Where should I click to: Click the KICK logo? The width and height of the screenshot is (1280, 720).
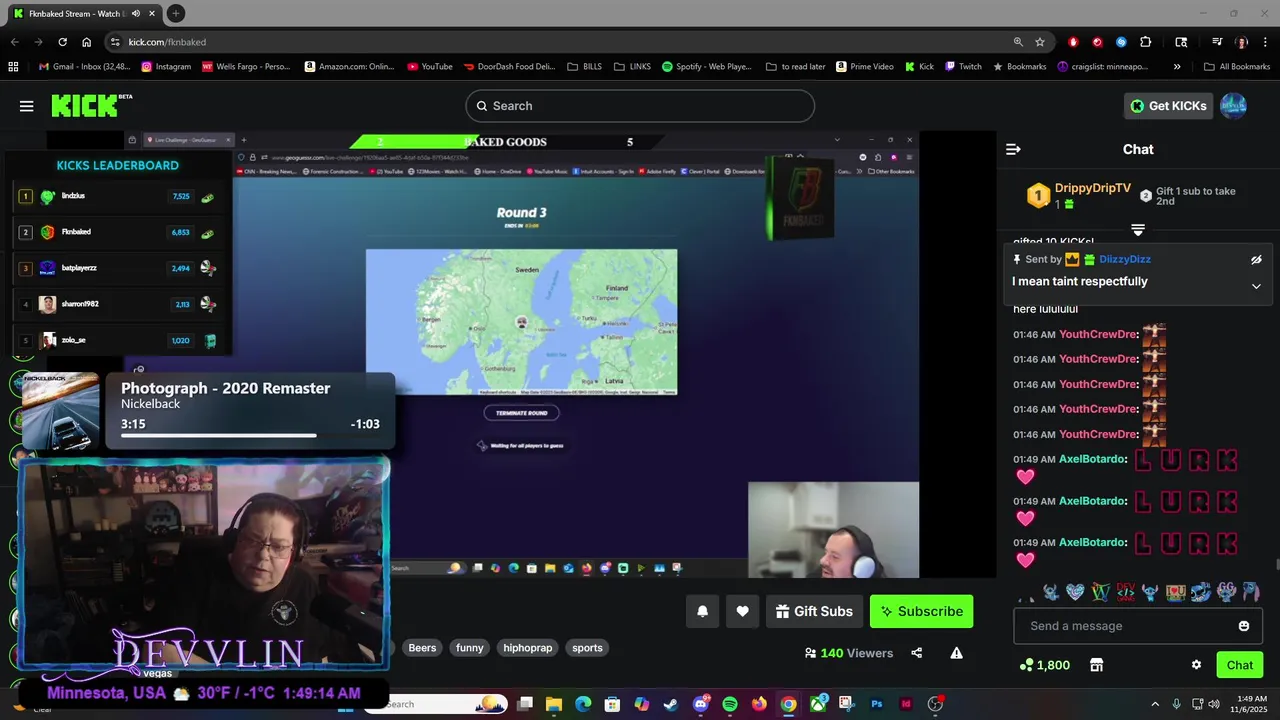pos(91,105)
